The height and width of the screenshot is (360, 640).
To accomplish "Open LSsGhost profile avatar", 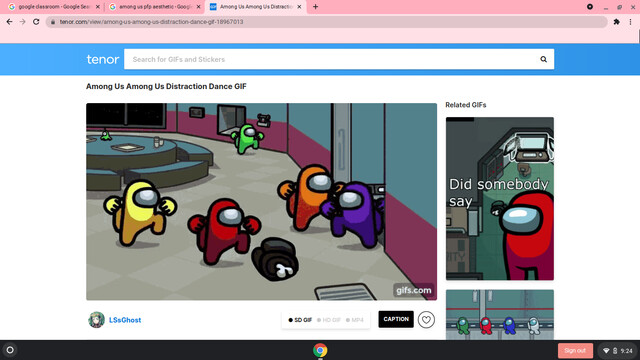I will pos(96,320).
